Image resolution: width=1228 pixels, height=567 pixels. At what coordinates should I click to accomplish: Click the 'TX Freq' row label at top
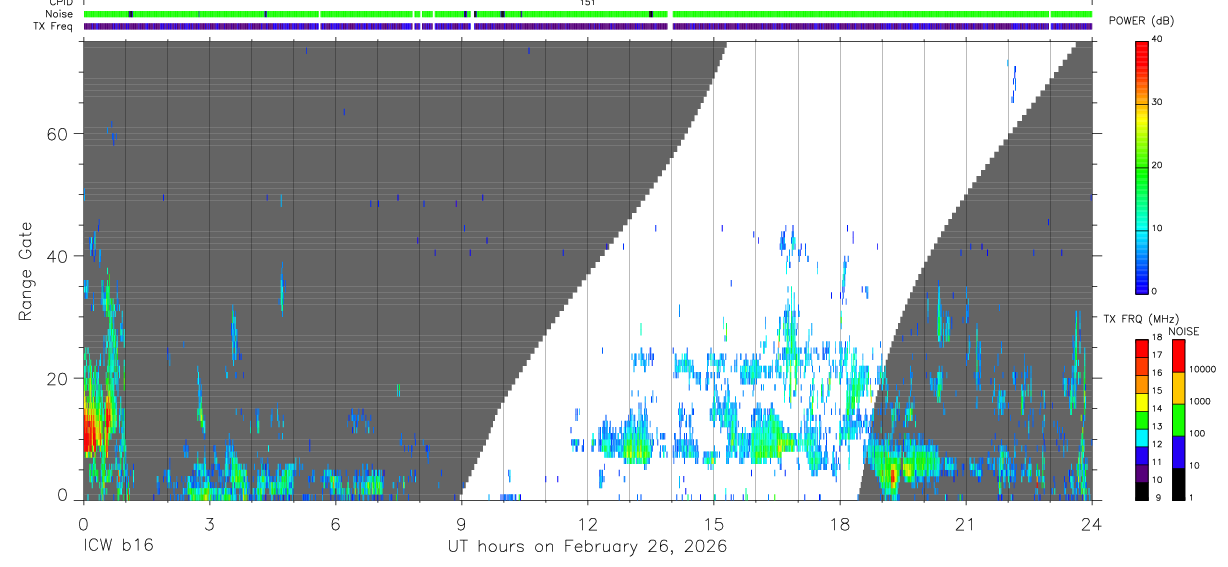tap(54, 26)
